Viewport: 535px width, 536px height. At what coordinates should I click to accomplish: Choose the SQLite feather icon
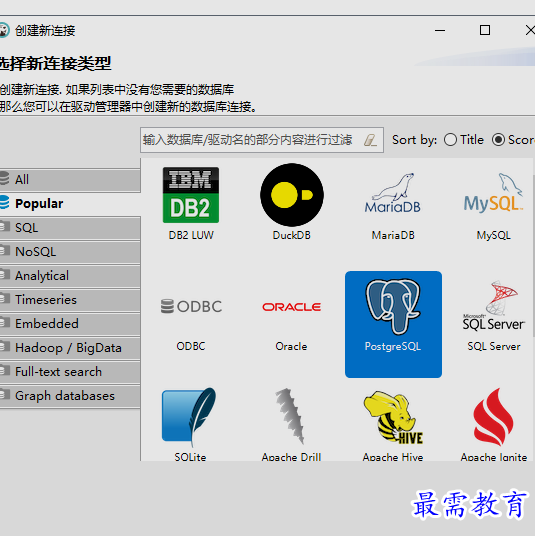[x=189, y=417]
